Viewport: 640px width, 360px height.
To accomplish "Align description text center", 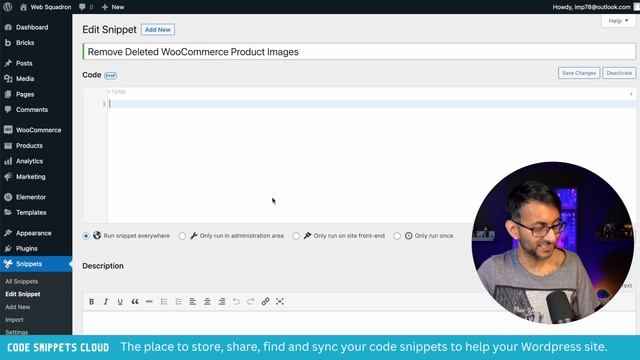I will point(207,302).
